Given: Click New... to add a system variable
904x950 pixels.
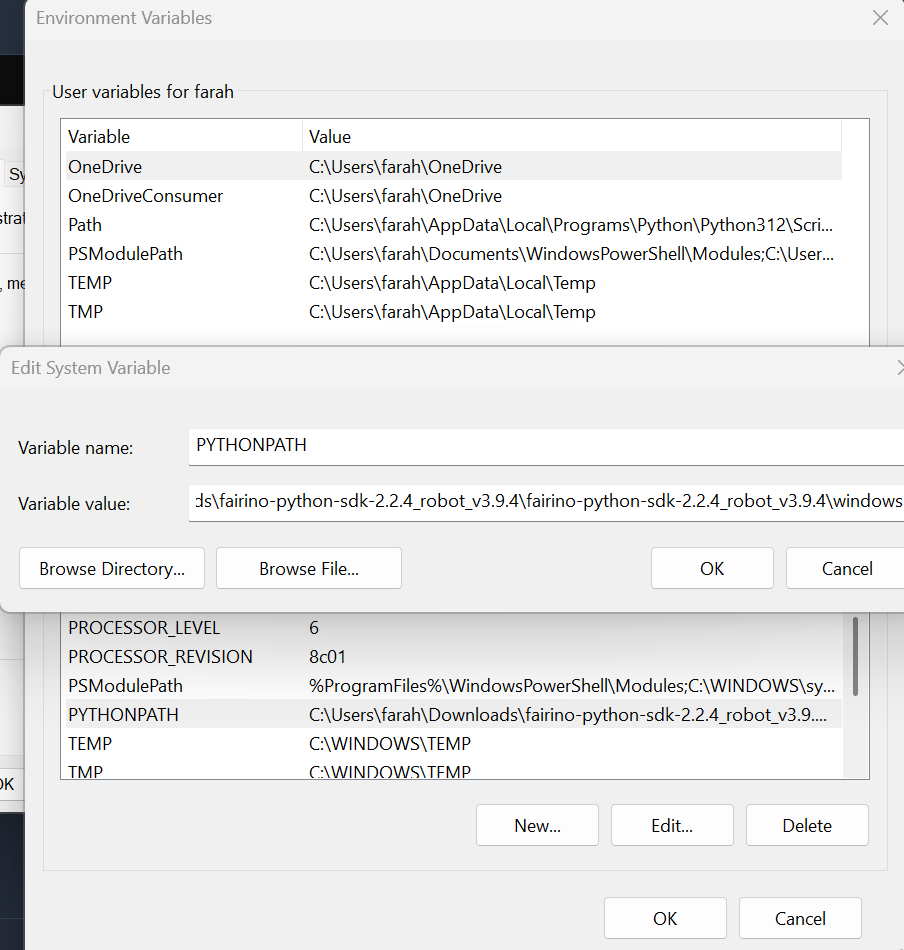Looking at the screenshot, I should (537, 825).
